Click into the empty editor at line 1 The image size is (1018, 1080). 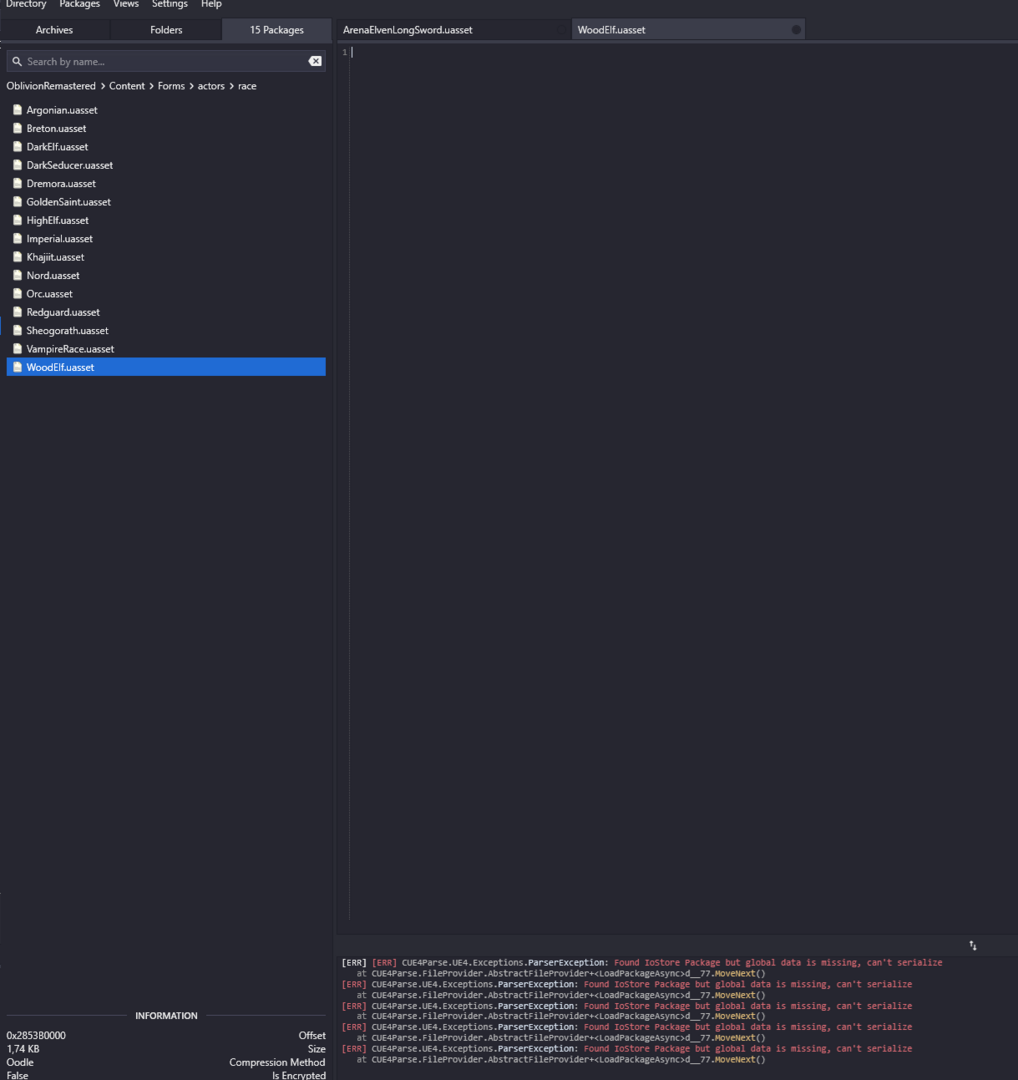[682, 52]
